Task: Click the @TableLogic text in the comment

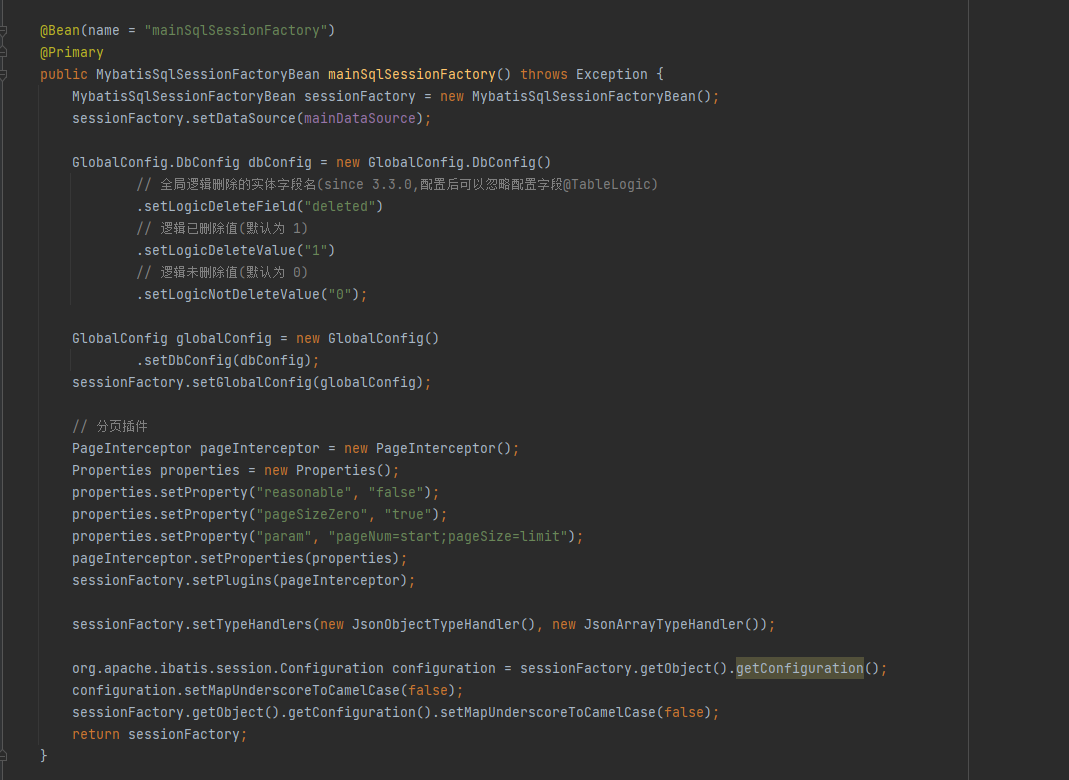Action: pyautogui.click(x=607, y=185)
